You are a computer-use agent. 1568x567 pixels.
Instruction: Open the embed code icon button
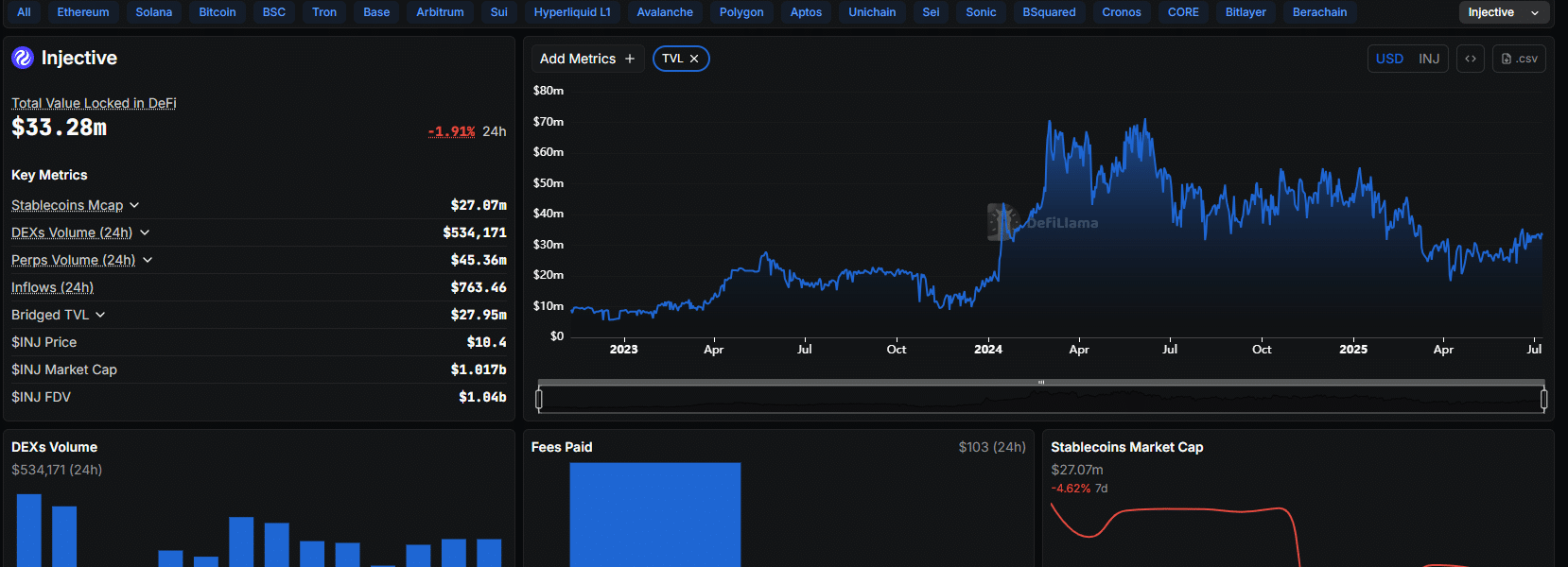1471,59
